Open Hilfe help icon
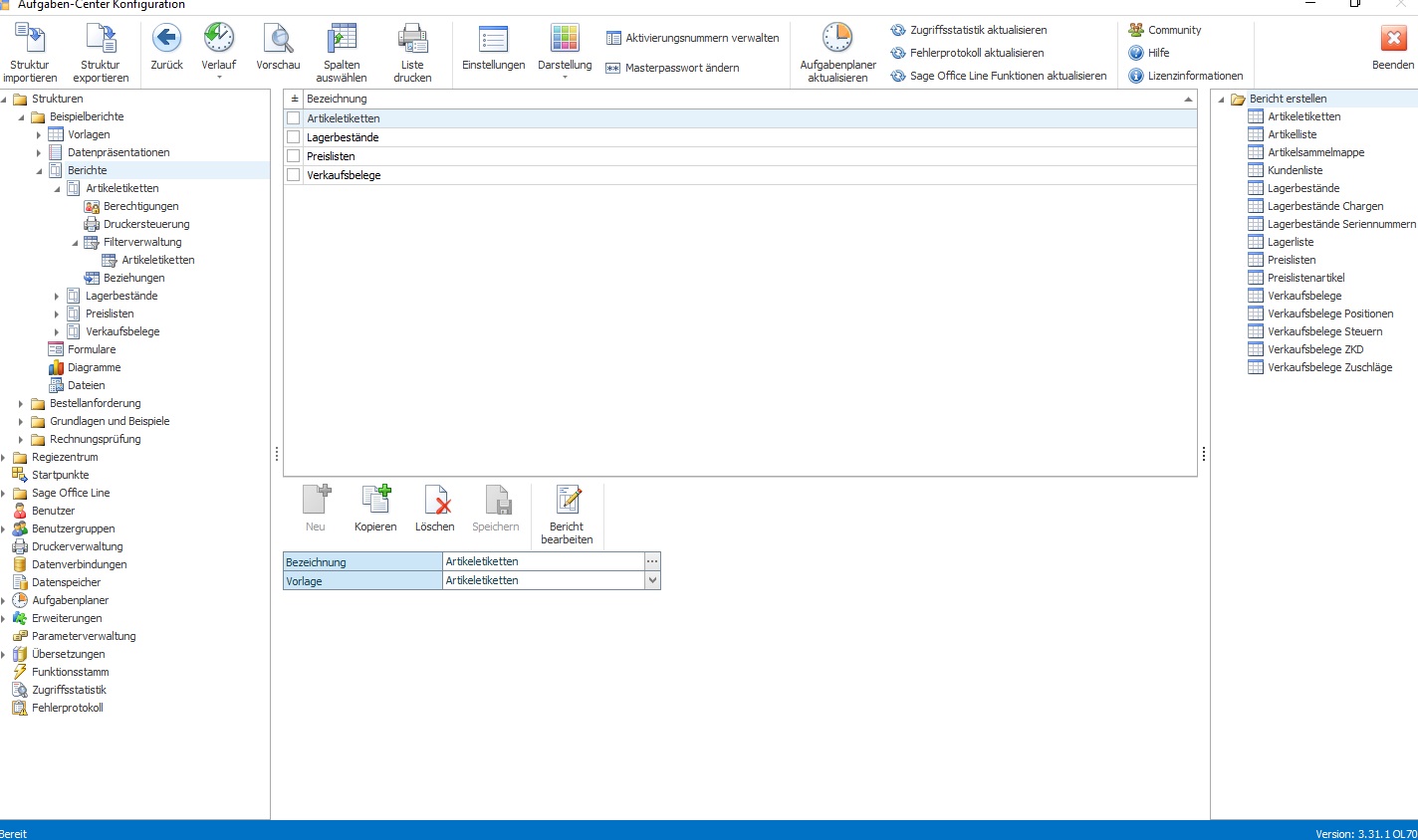 1136,53
